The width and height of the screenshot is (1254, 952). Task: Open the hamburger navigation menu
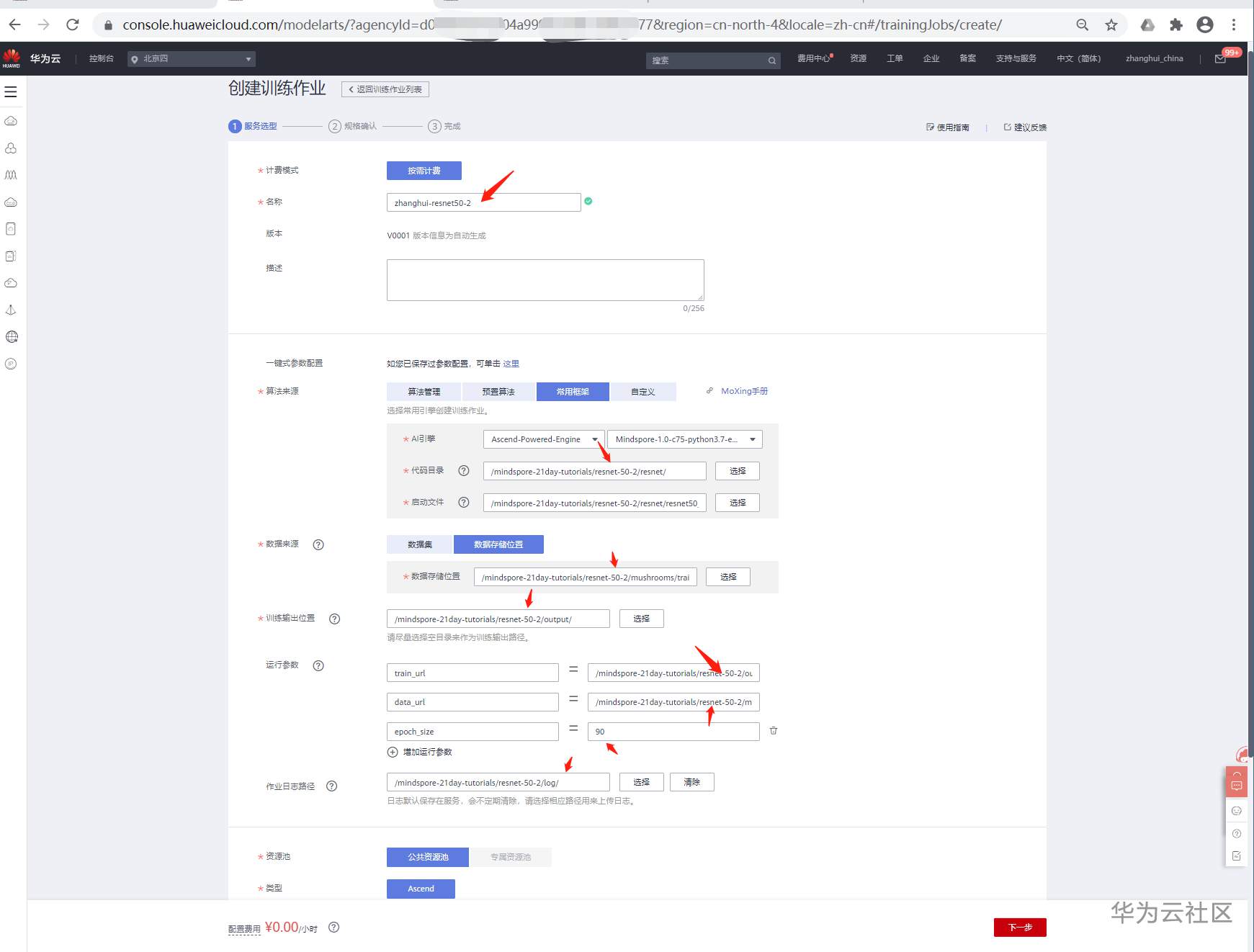(11, 92)
